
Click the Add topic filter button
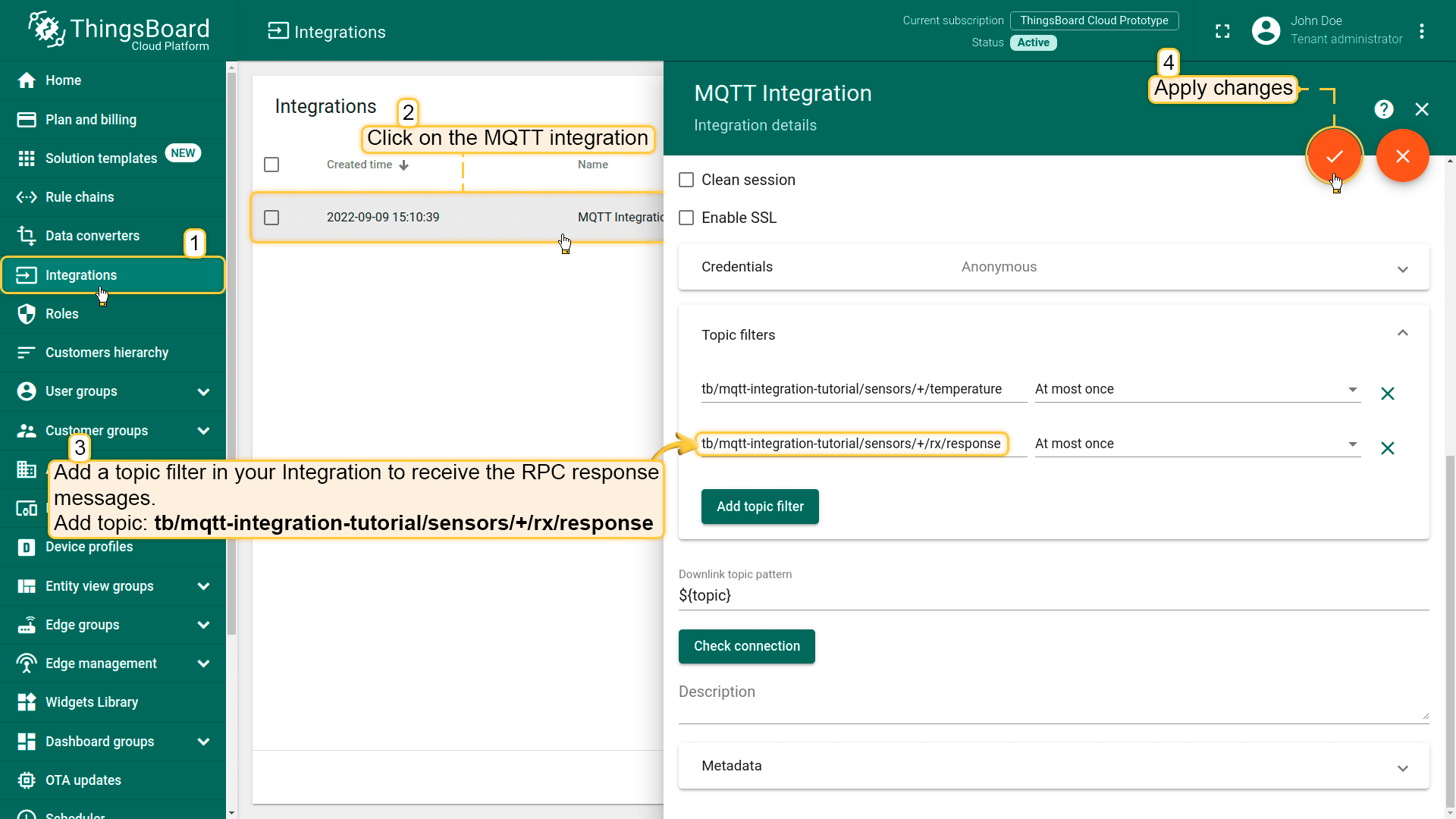pos(759,507)
